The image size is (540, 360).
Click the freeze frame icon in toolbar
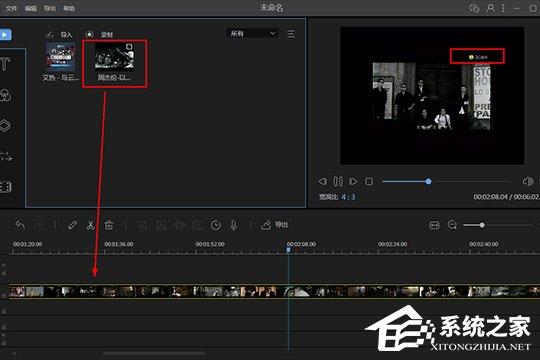pos(197,225)
